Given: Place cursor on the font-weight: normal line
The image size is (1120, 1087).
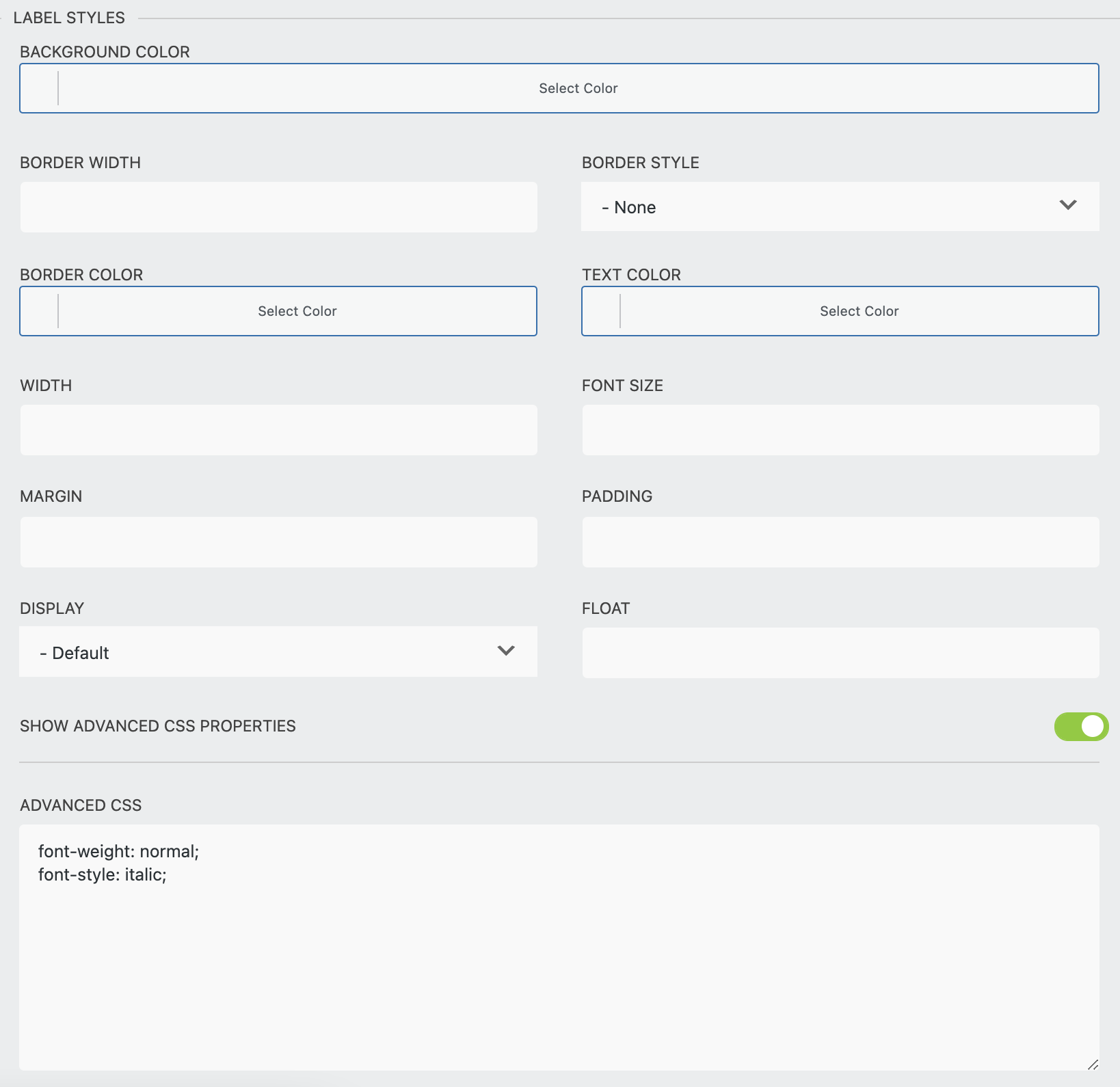Looking at the screenshot, I should point(118,851).
